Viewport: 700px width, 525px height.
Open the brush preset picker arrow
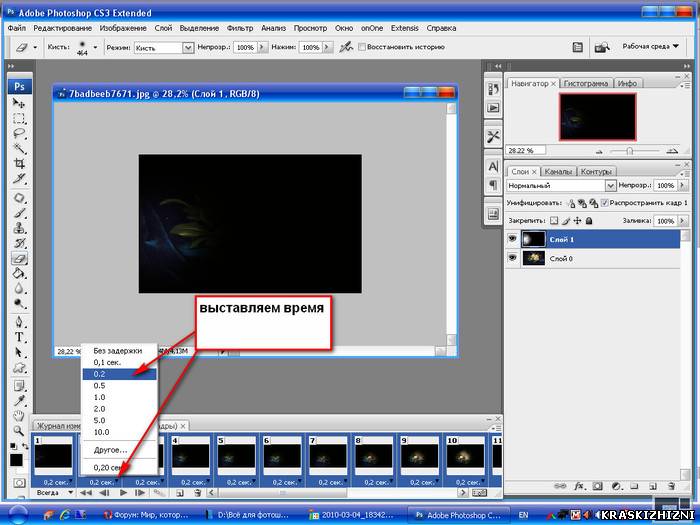(95, 47)
